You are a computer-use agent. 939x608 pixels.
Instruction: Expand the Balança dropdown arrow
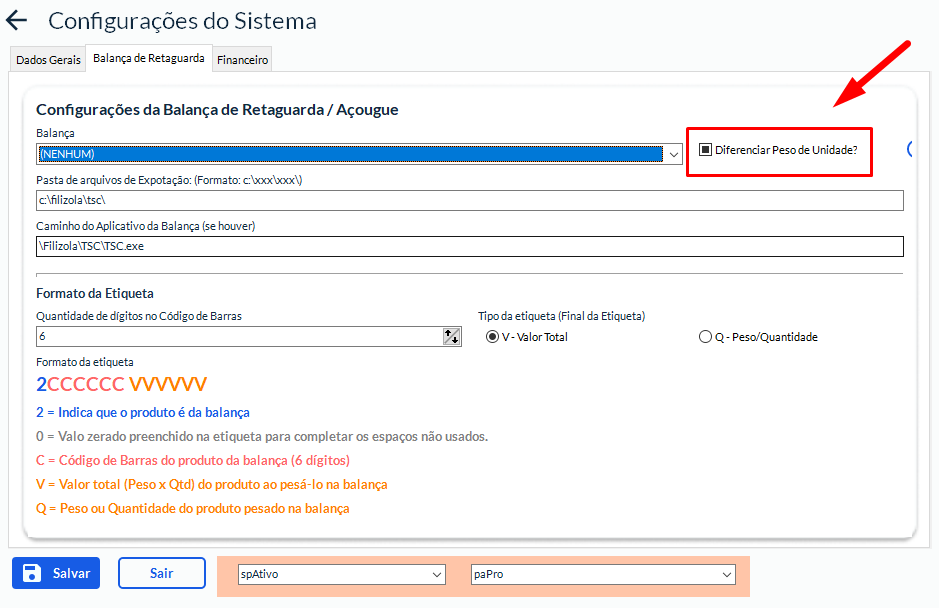(x=674, y=154)
